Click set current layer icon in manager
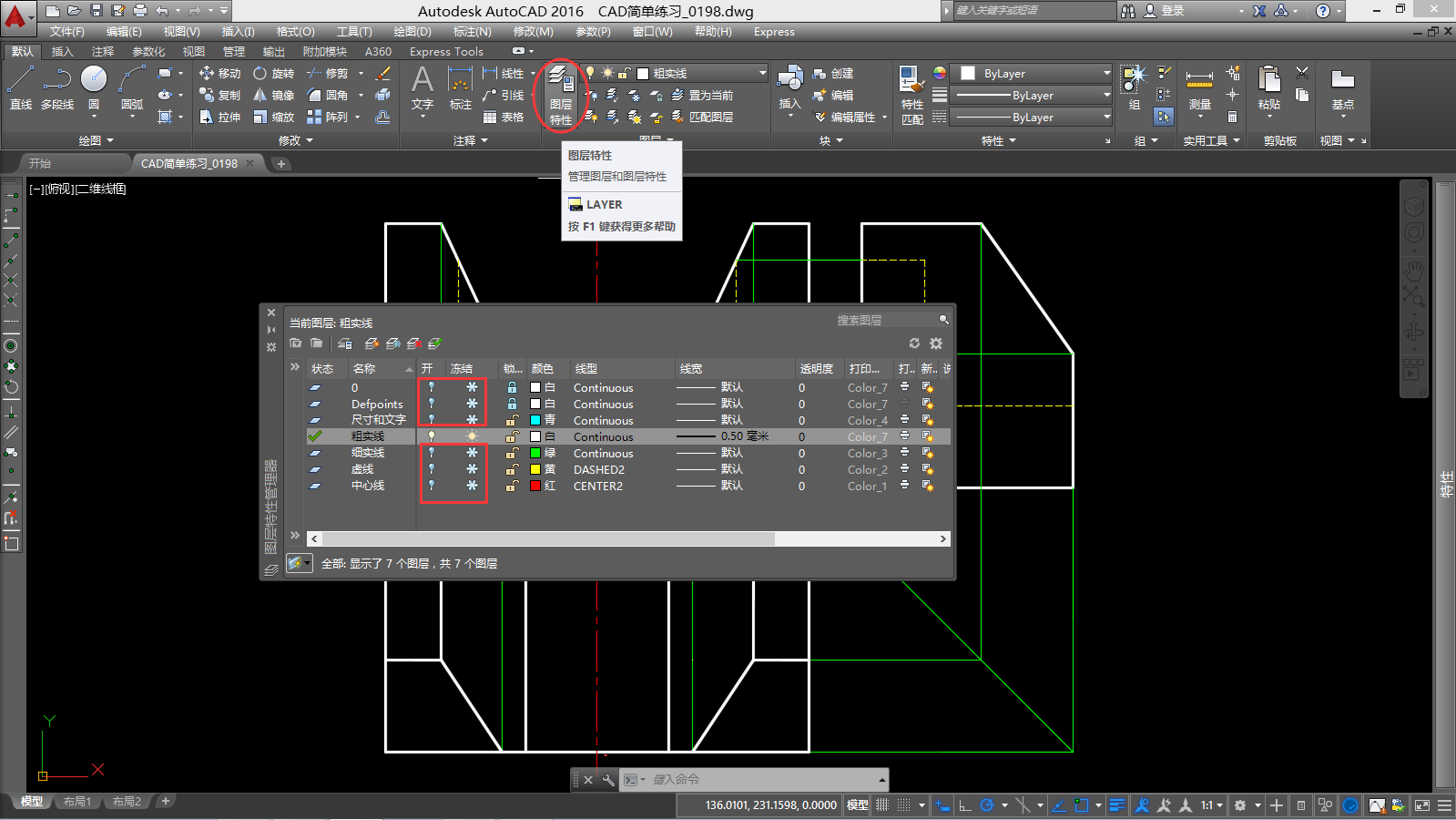1456x820 pixels. [x=435, y=343]
